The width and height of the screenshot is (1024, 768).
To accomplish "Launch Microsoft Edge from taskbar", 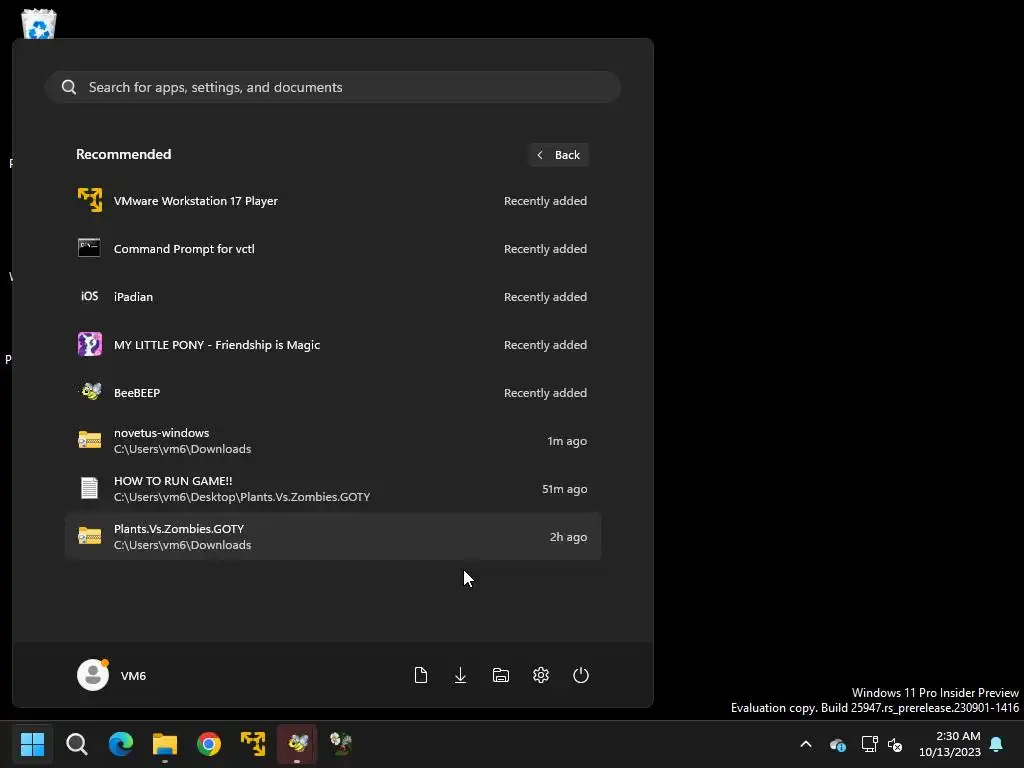I will click(121, 744).
